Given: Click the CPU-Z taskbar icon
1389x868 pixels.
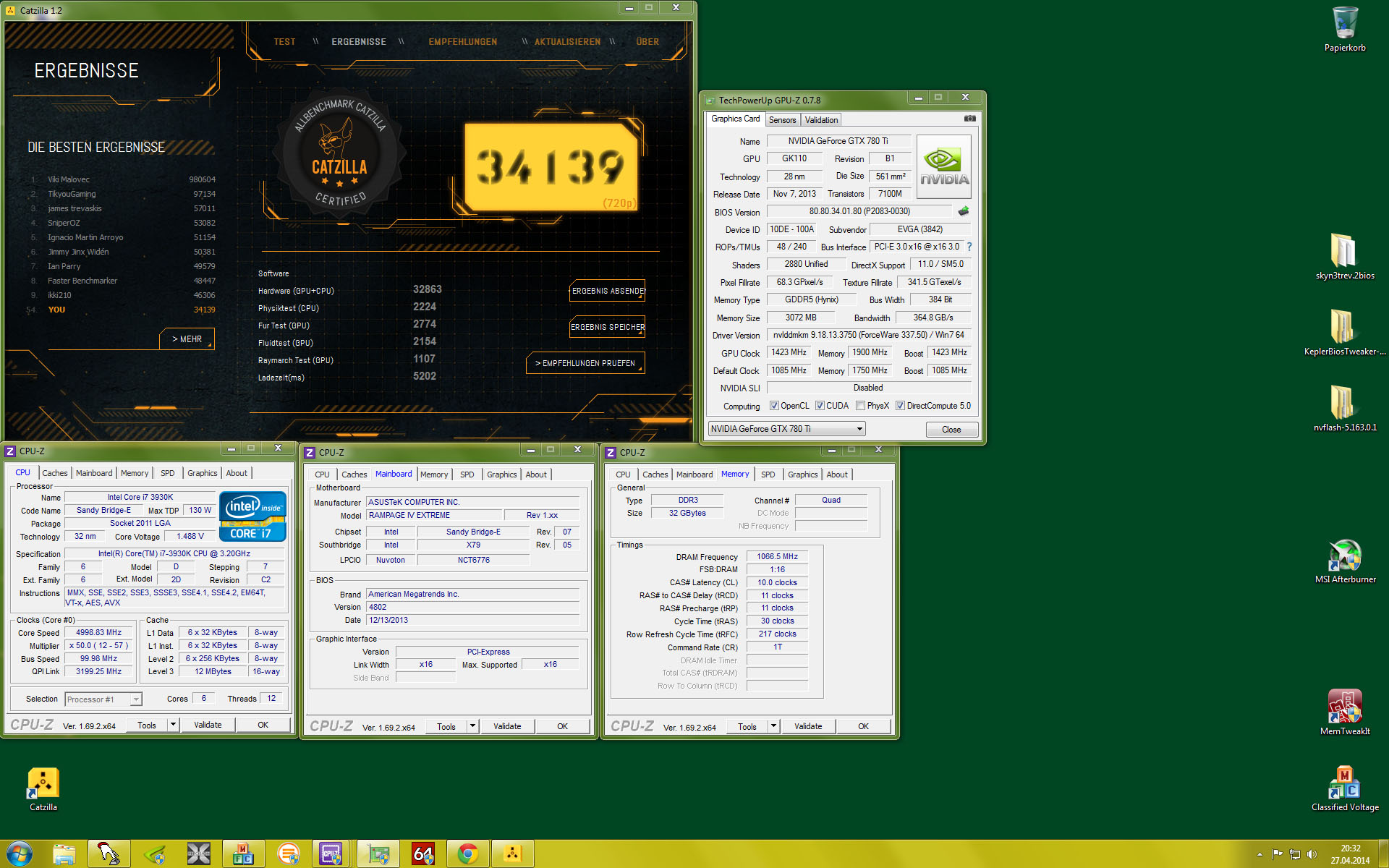Looking at the screenshot, I should [x=331, y=854].
